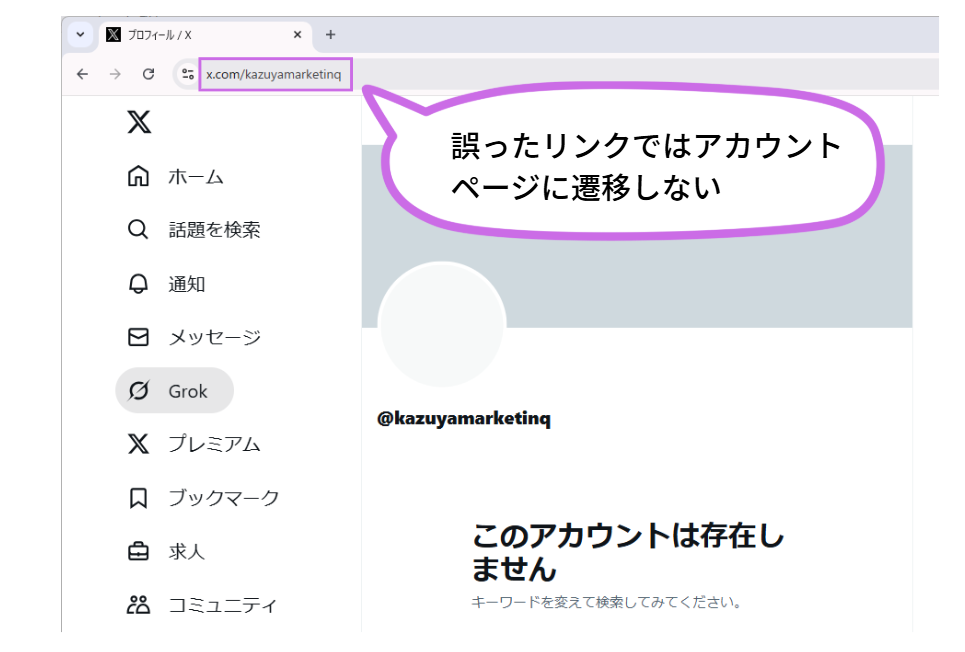Viewport: 965px width, 652px height.
Task: Click the X logo in sidebar
Action: 139,122
